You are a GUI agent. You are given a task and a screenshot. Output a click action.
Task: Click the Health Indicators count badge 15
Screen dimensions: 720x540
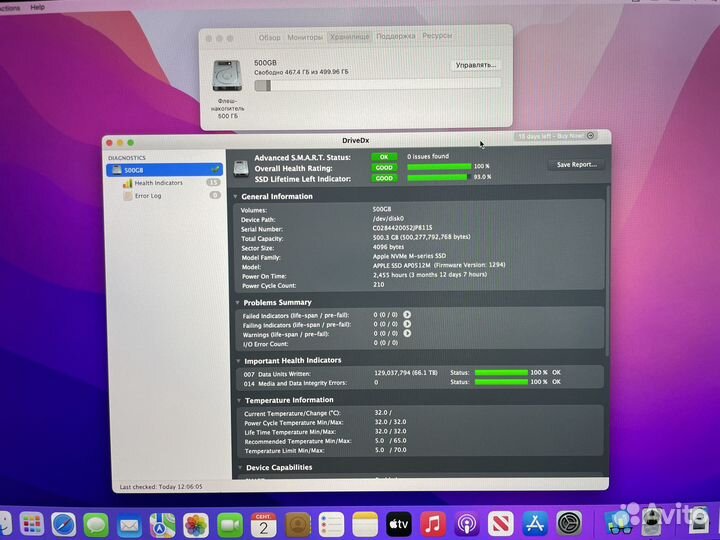(213, 182)
